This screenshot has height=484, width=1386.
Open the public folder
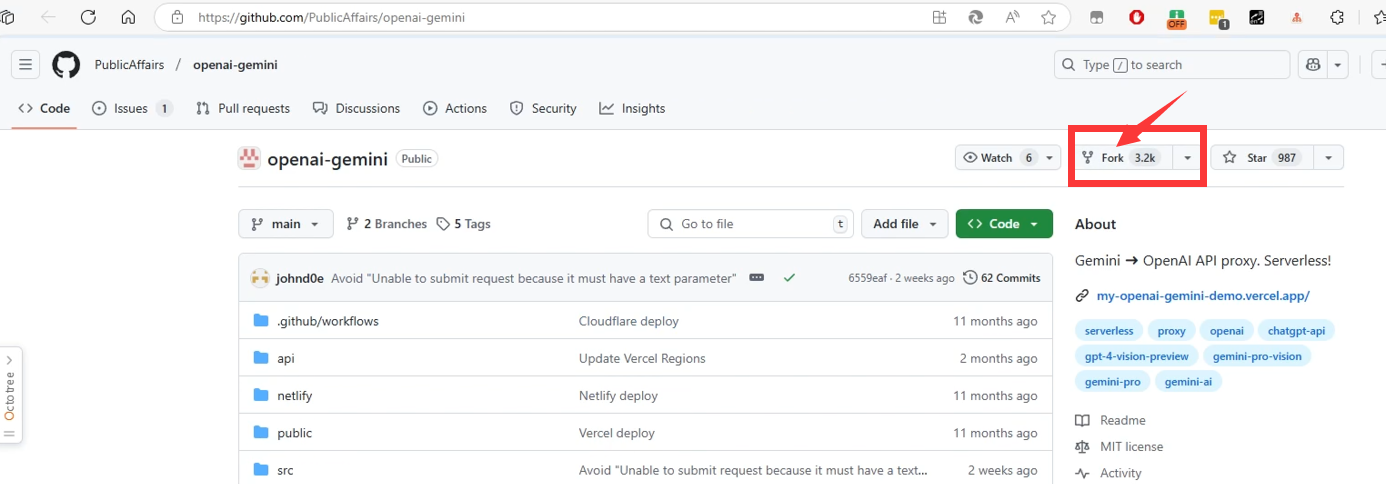point(295,433)
